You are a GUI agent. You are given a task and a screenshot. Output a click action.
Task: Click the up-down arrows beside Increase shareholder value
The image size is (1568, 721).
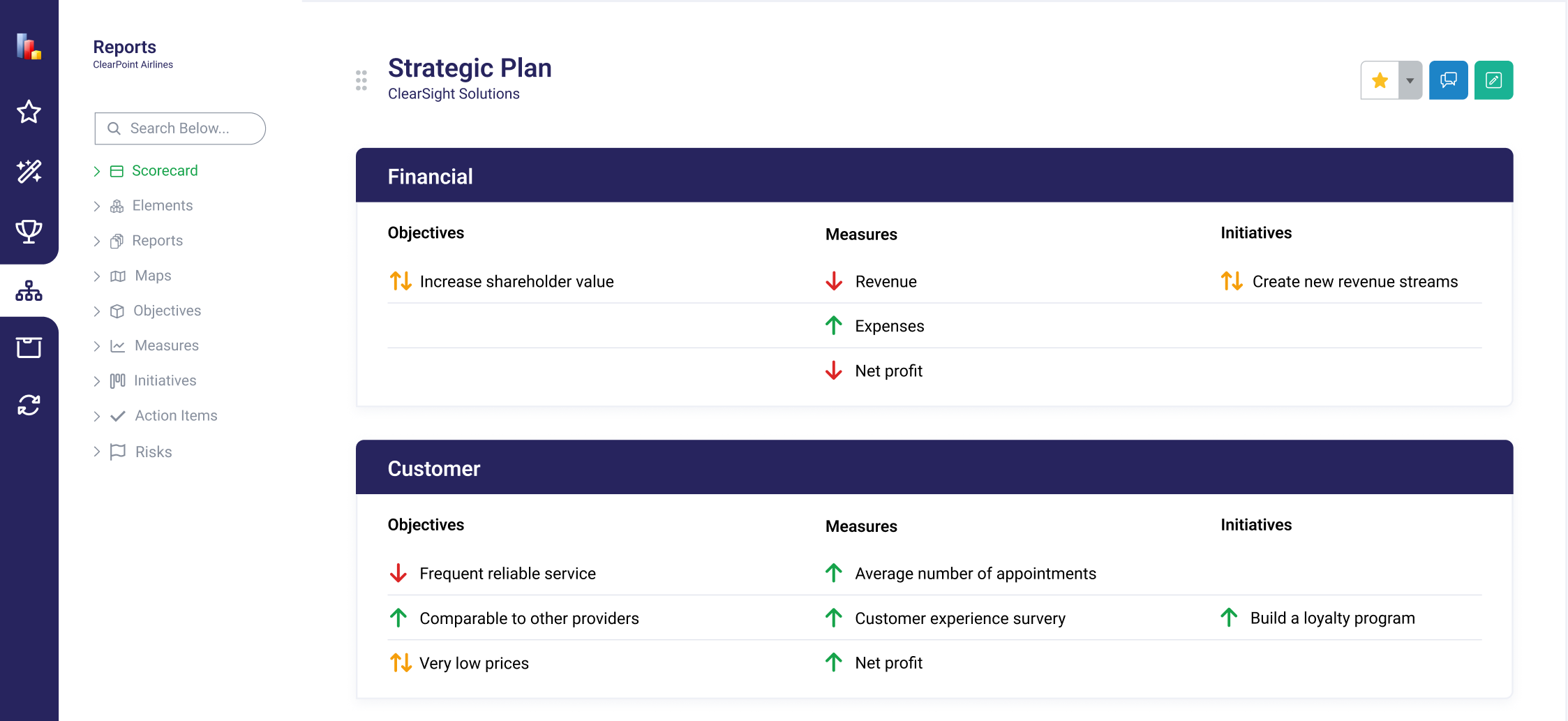click(x=401, y=281)
